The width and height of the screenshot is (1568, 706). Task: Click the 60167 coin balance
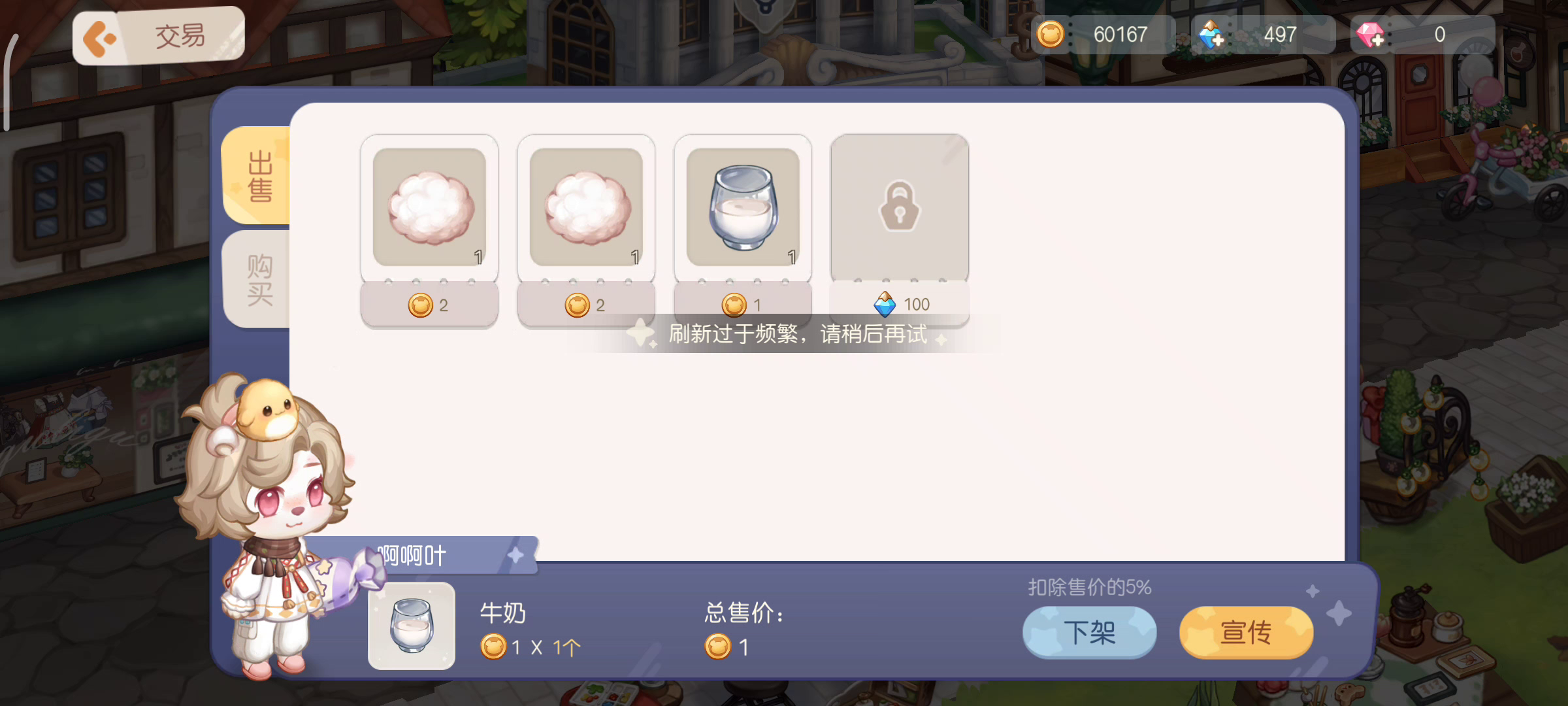[1120, 35]
